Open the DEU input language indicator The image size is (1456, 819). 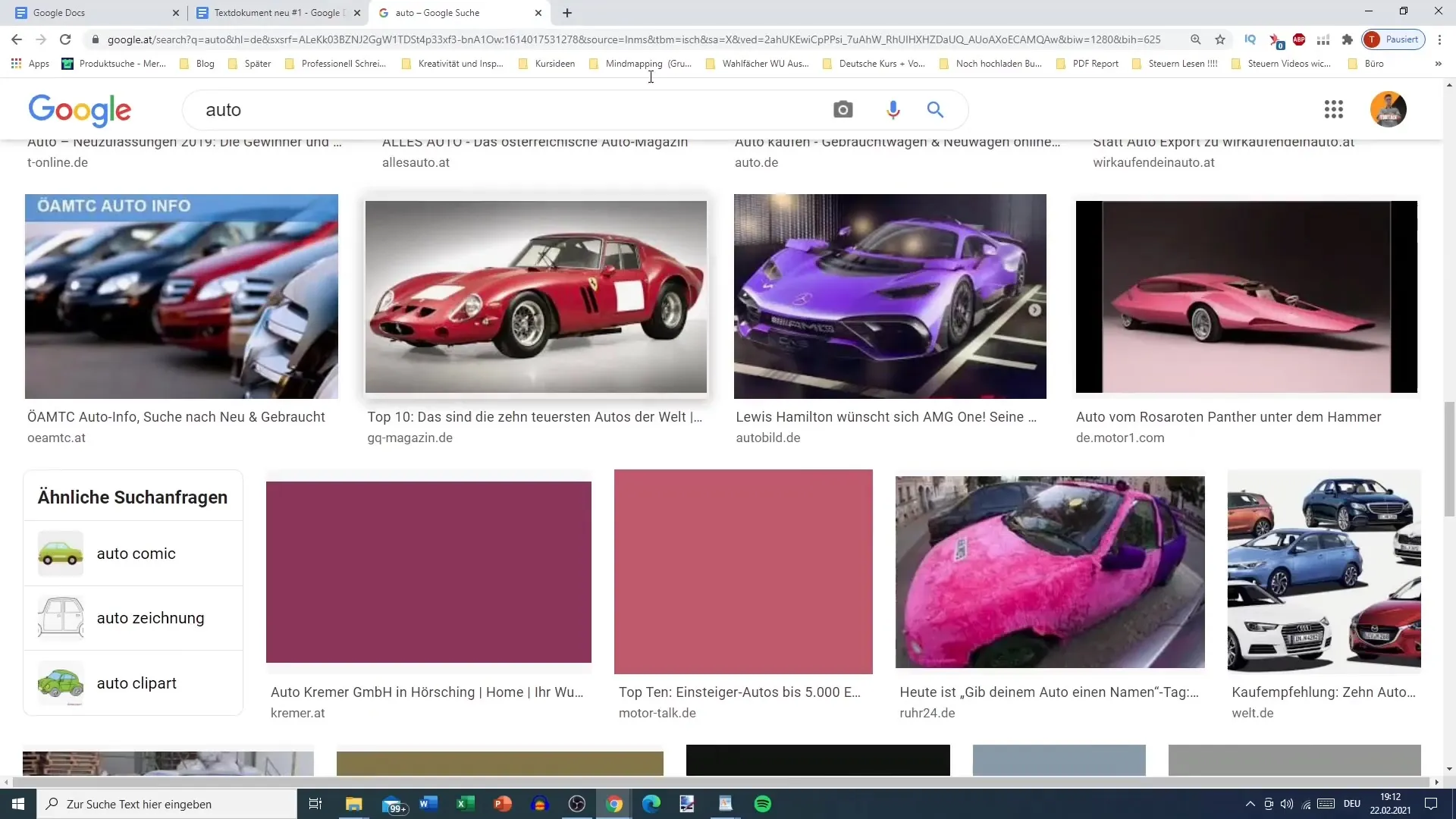click(1352, 804)
